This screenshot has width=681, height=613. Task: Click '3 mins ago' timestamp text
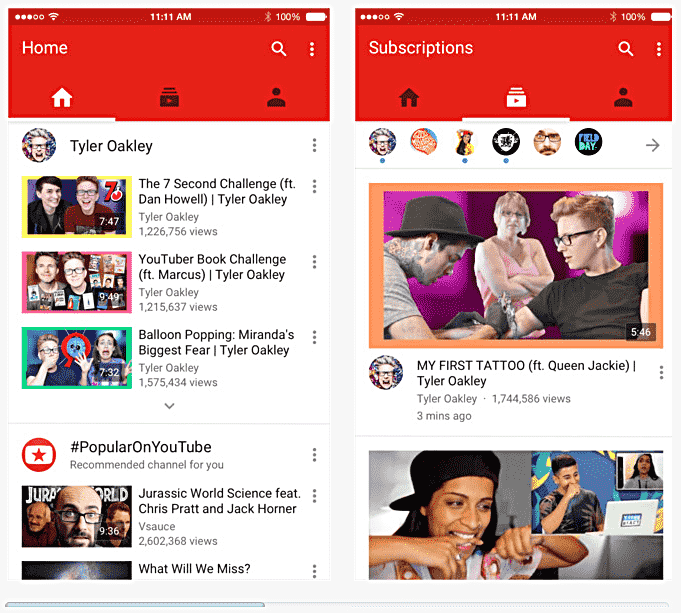coord(444,416)
